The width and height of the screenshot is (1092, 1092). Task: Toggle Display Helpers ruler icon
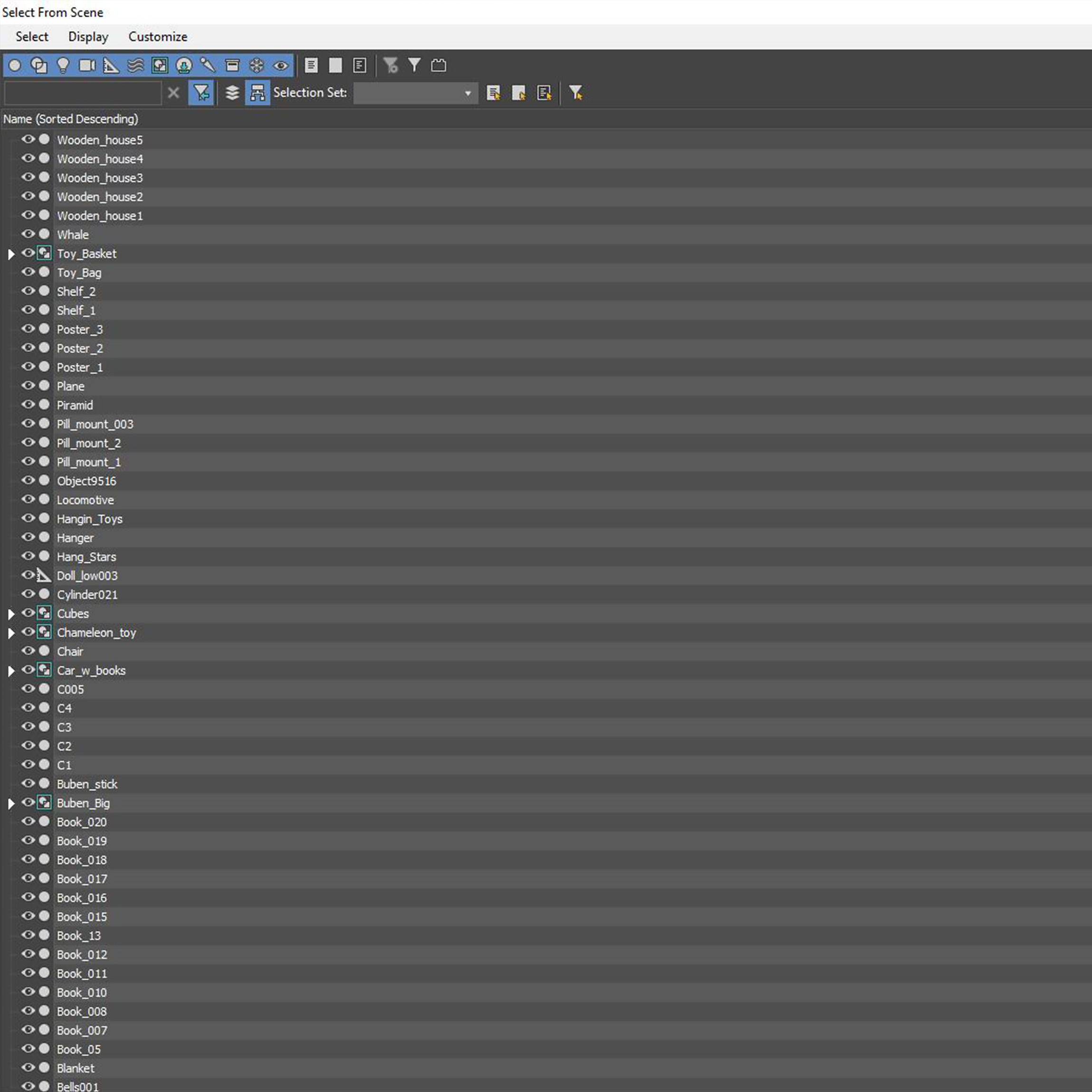112,66
